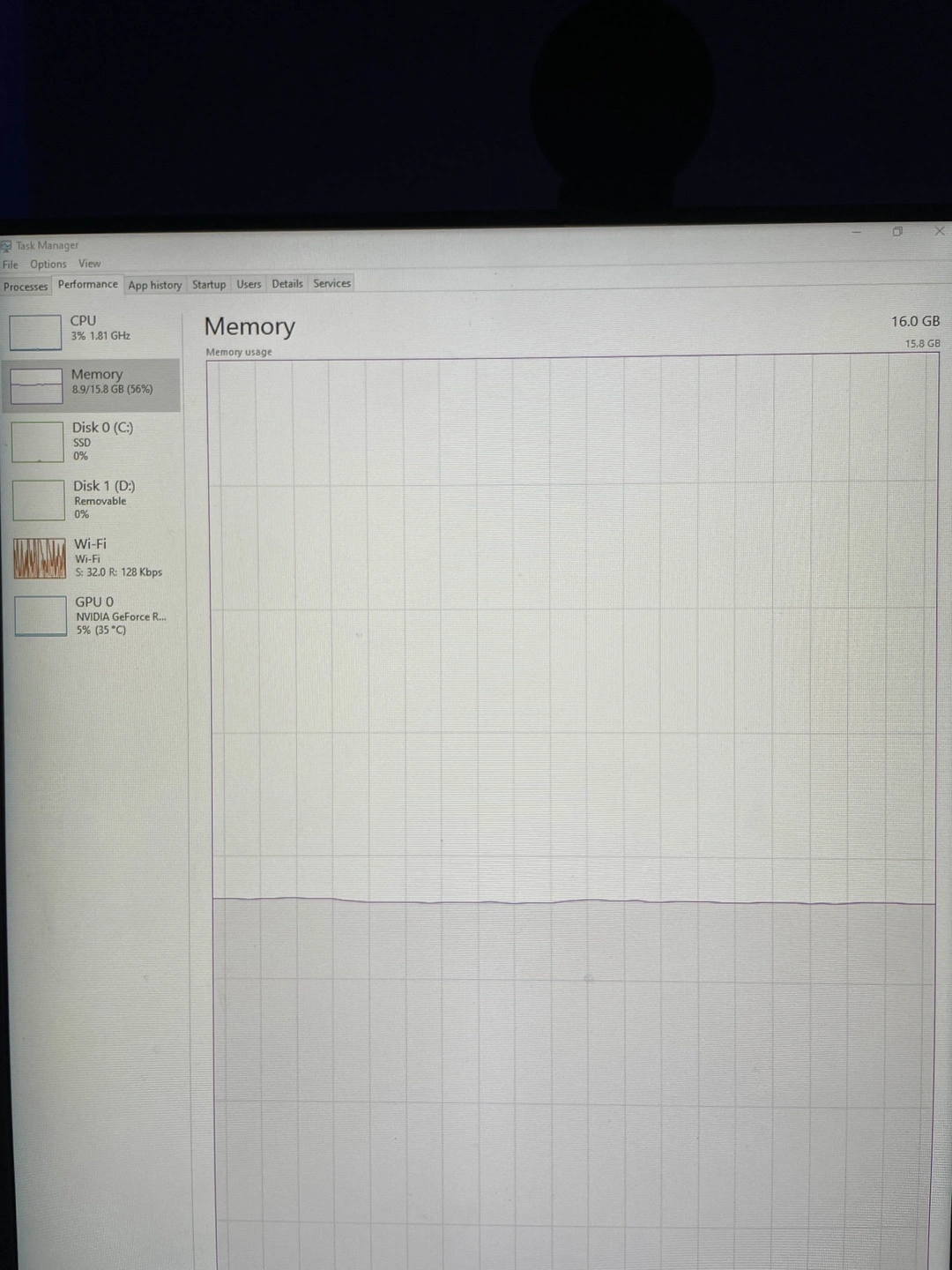
Task: Click the Memory heading in main pane
Action: point(249,326)
